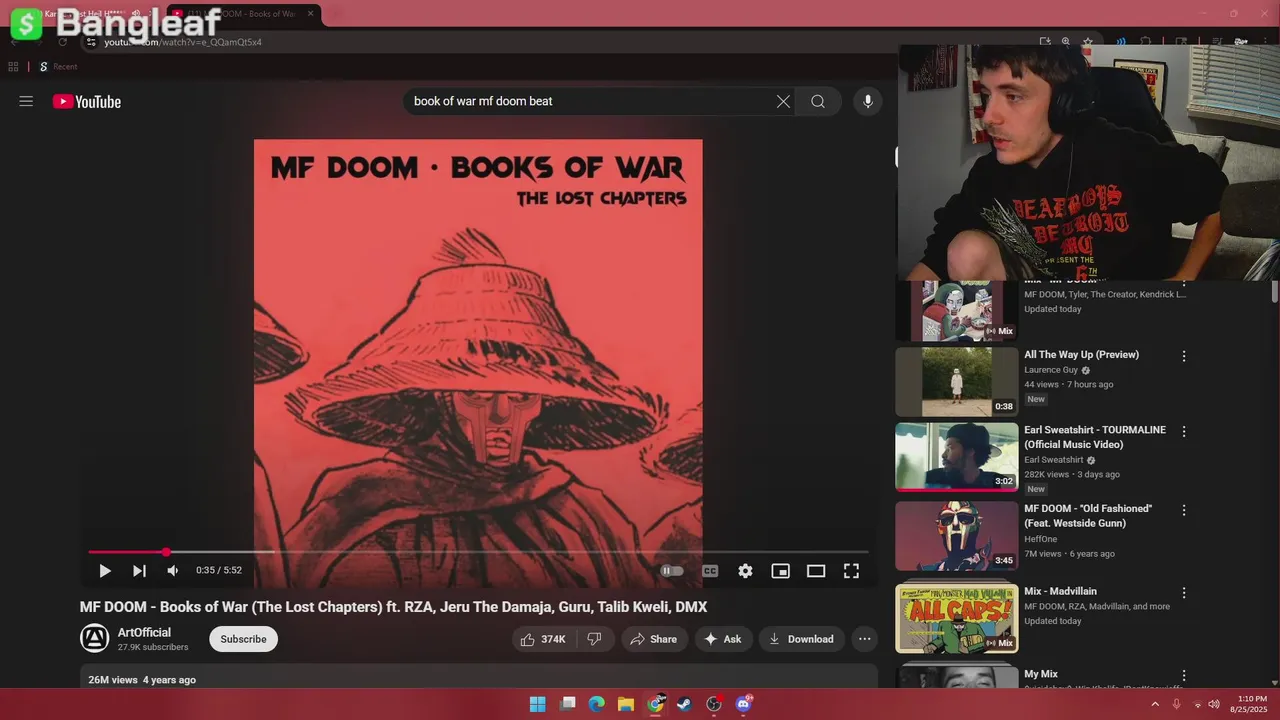1280x720 pixels.
Task: Open options menu for MF DOOM Old Fashioned
Action: click(1184, 511)
